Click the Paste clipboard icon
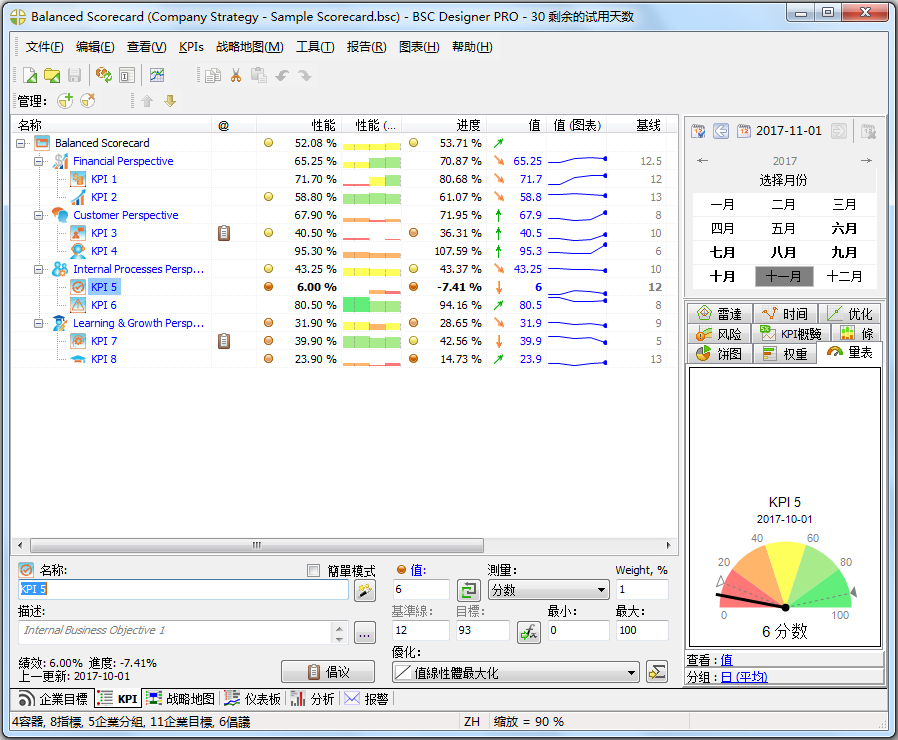Viewport: 898px width, 740px height. click(x=259, y=75)
